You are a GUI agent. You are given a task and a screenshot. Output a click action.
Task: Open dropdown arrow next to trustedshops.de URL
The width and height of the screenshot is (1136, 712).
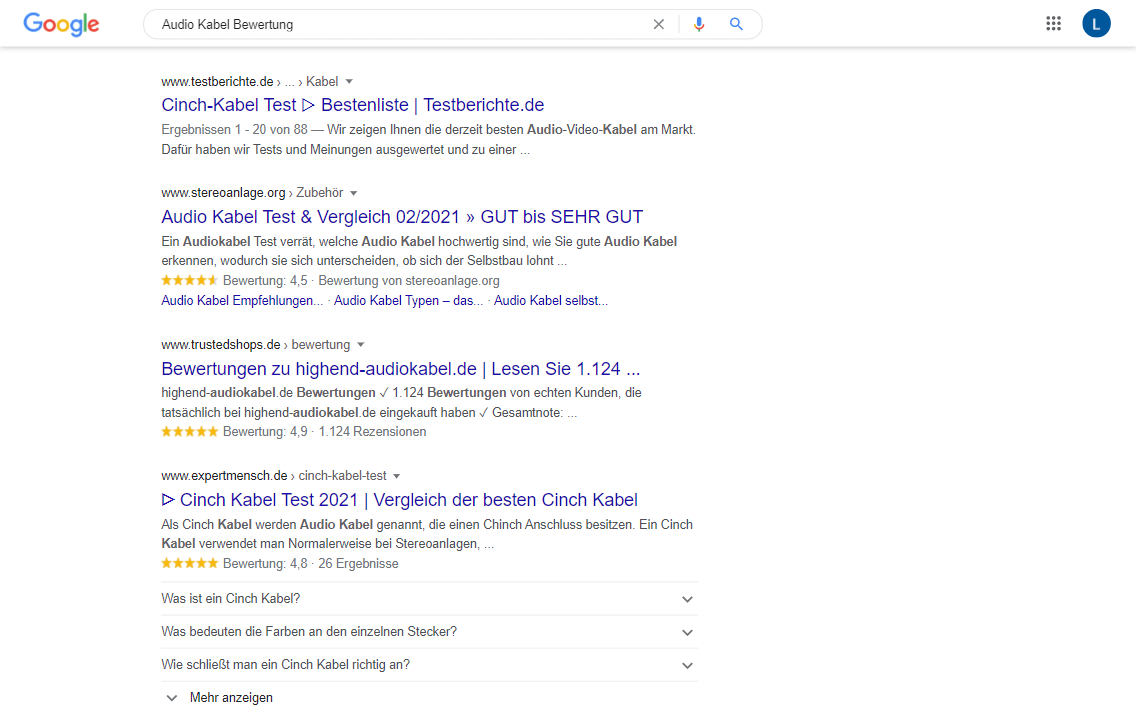pos(361,344)
